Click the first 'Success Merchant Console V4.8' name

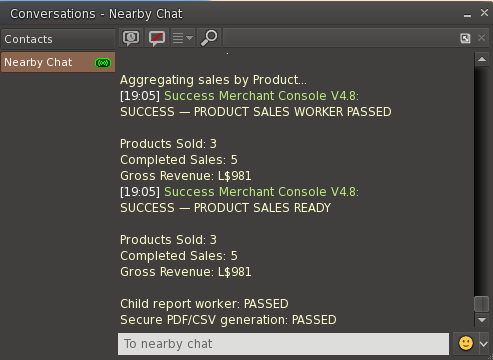tap(261, 96)
